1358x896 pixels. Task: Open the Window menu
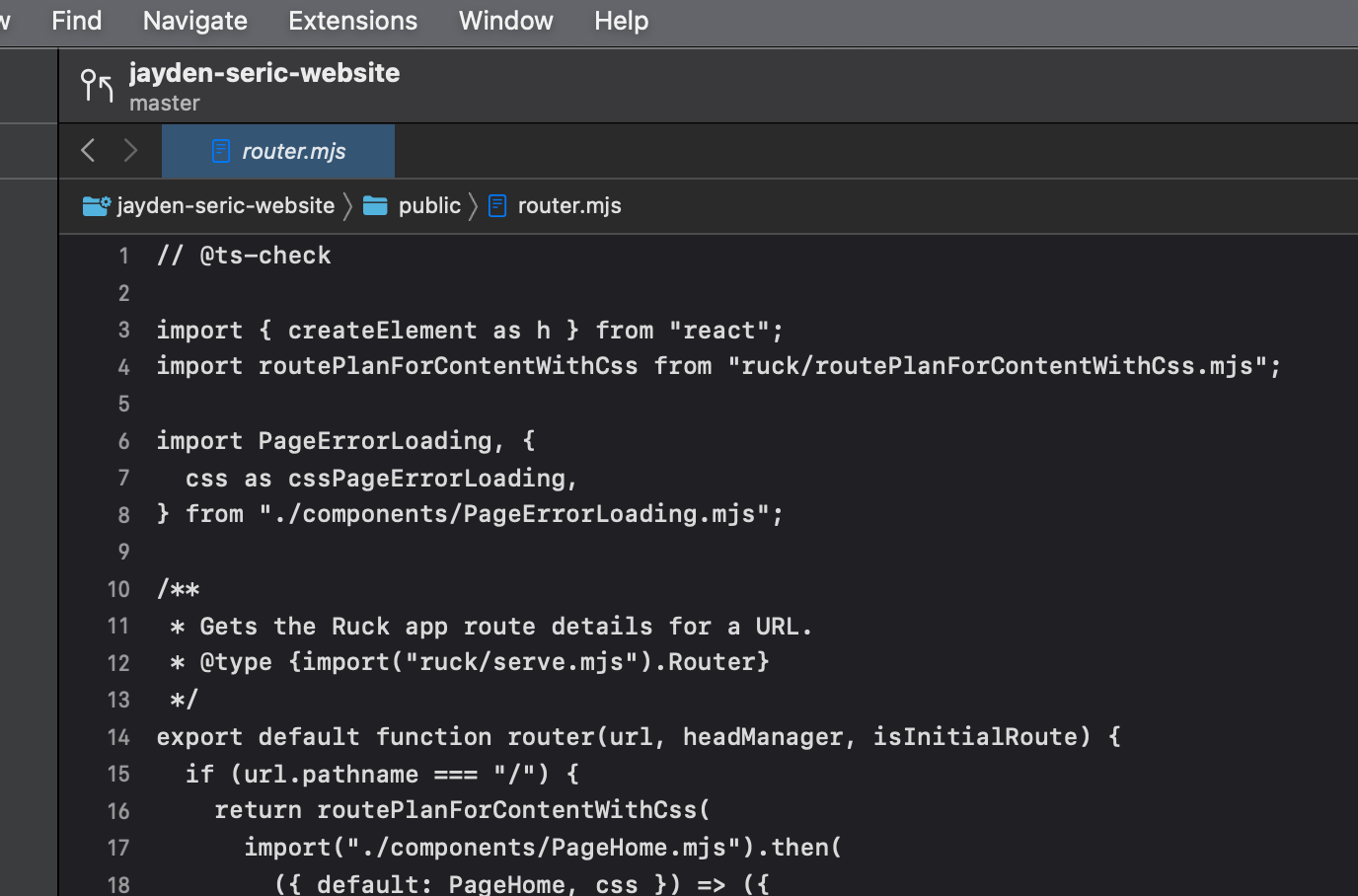(x=504, y=20)
